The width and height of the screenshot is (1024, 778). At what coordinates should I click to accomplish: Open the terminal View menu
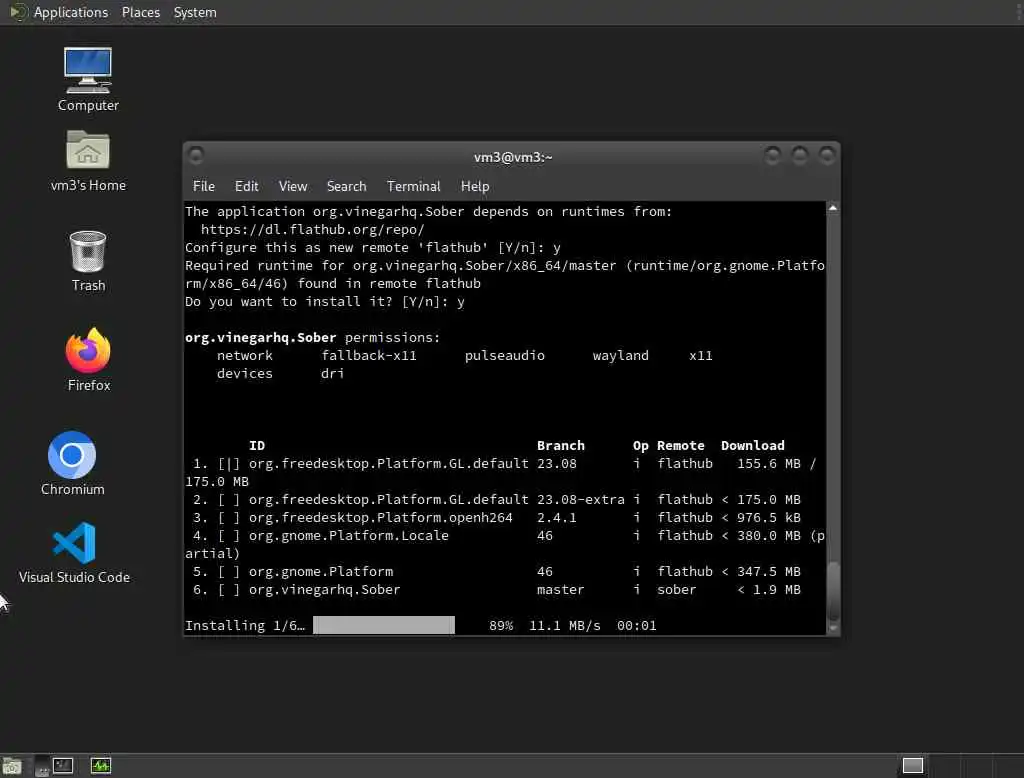pyautogui.click(x=293, y=186)
